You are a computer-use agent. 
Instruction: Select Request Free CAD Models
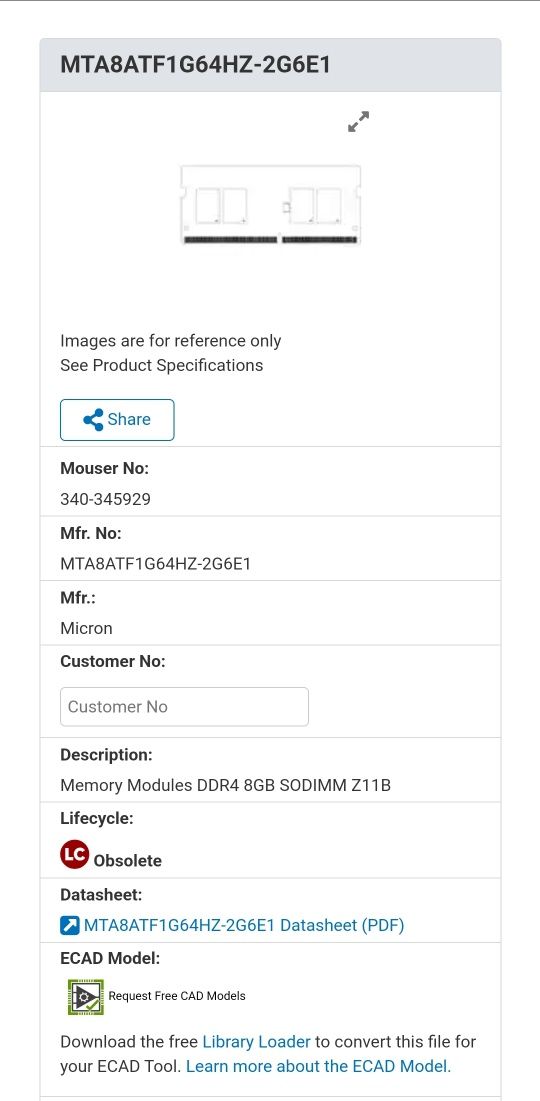tap(177, 996)
